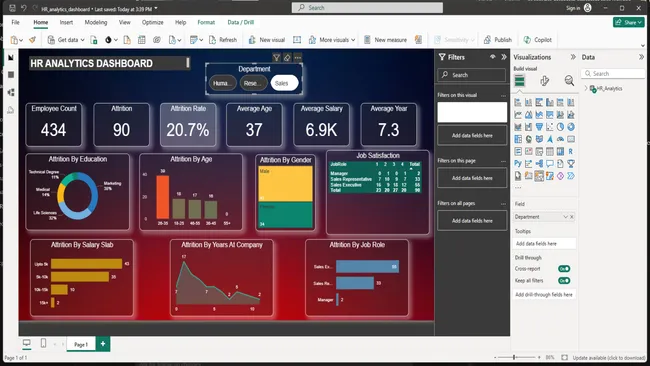Screen dimensions: 650x366
Task: Click the top search box
Action: pos(367,7)
